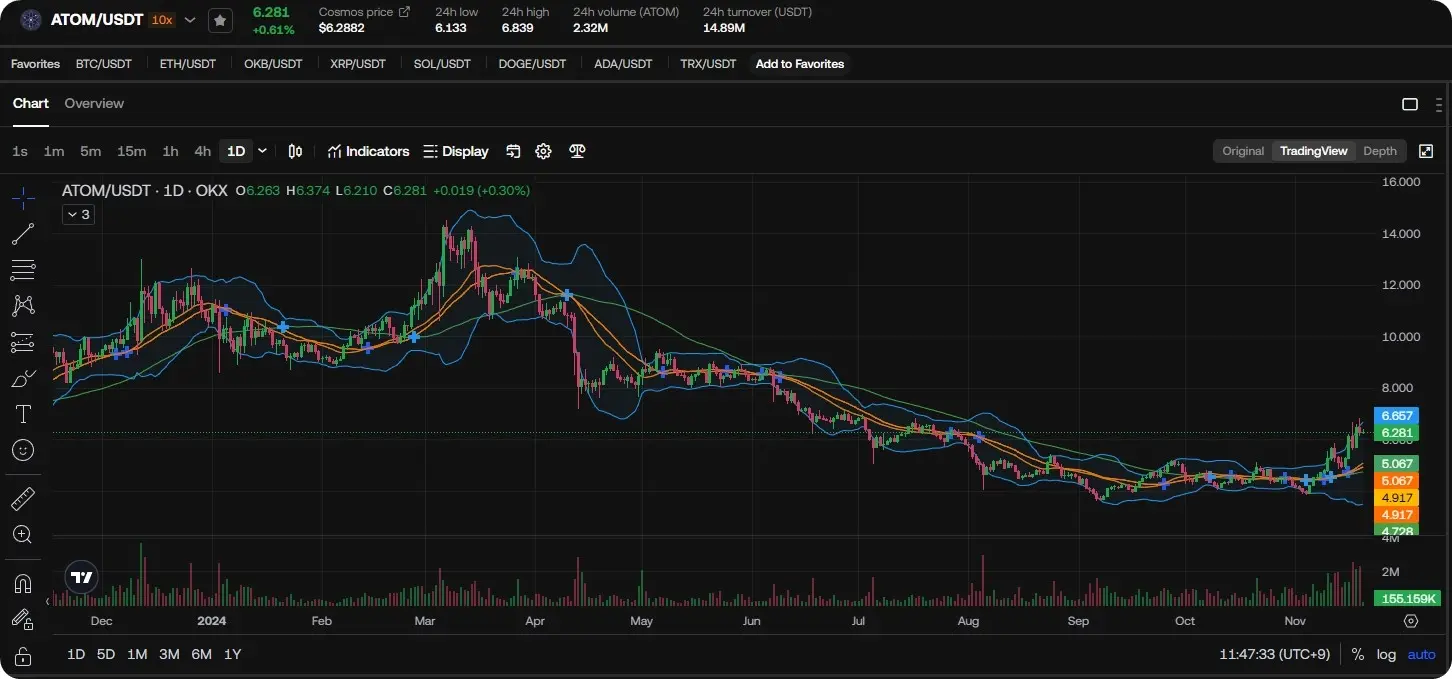Select the brush drawing tool
This screenshot has height=679, width=1452.
tap(23, 378)
